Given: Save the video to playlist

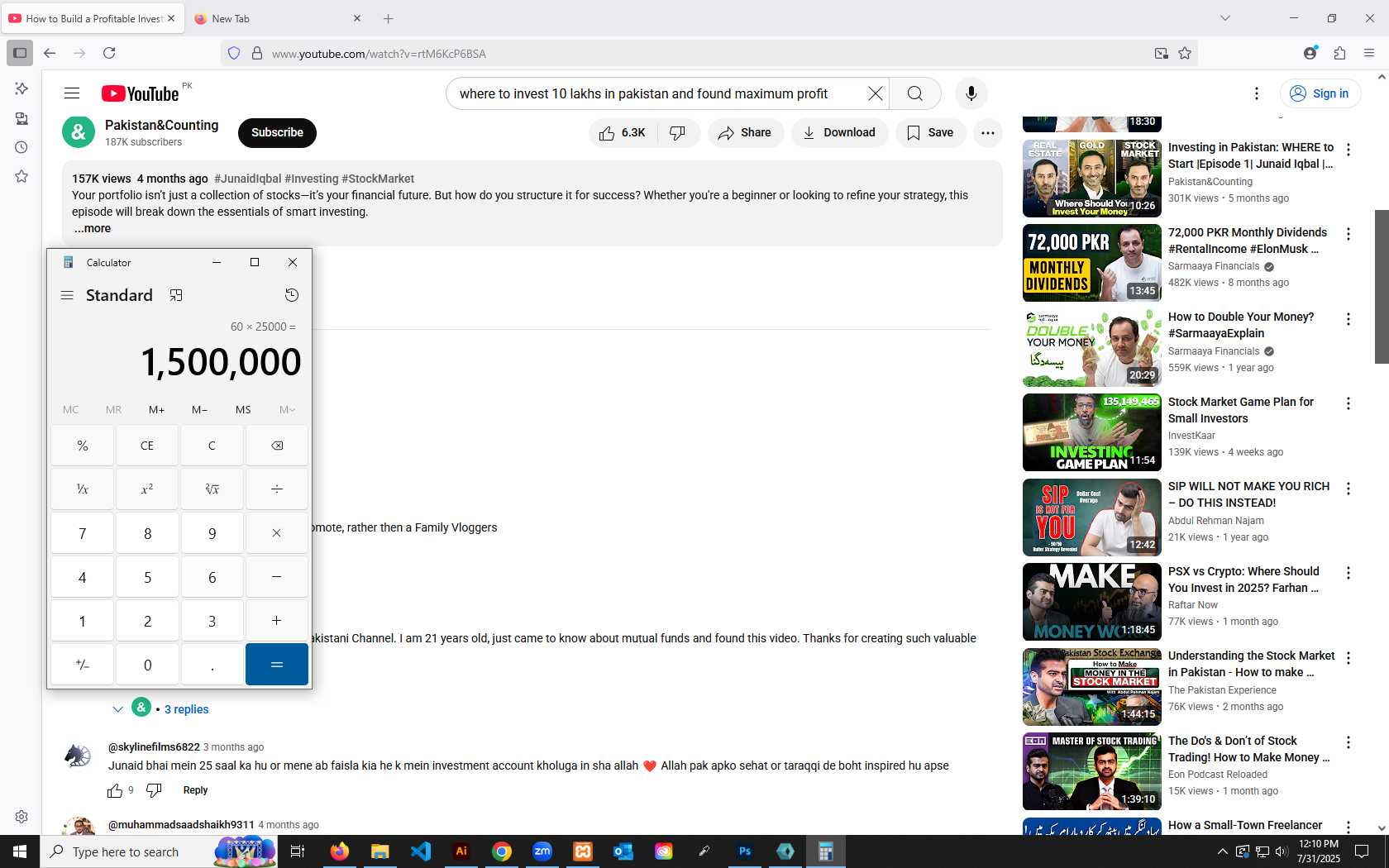Looking at the screenshot, I should [930, 132].
